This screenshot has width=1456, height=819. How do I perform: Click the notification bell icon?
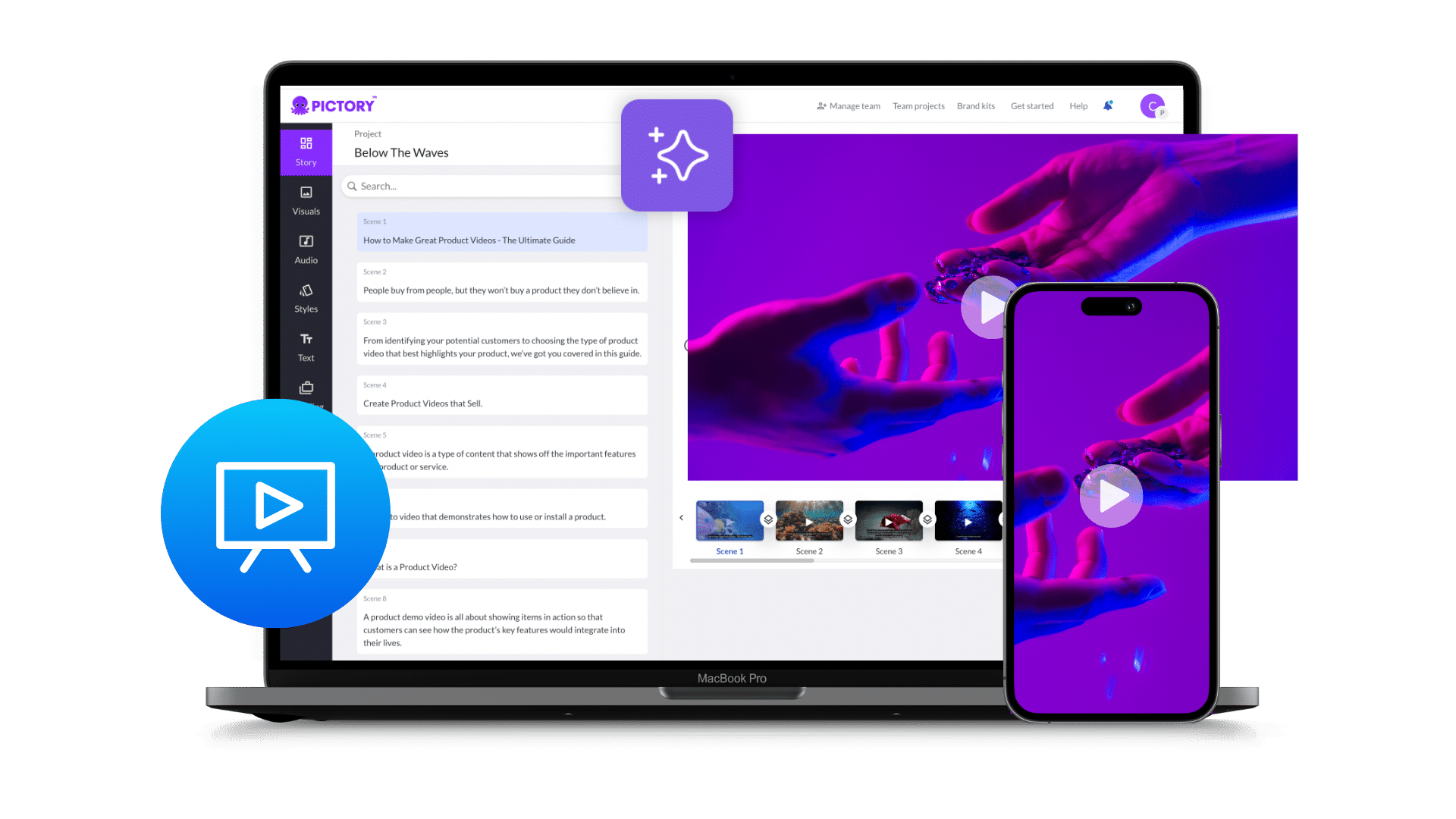tap(1108, 106)
